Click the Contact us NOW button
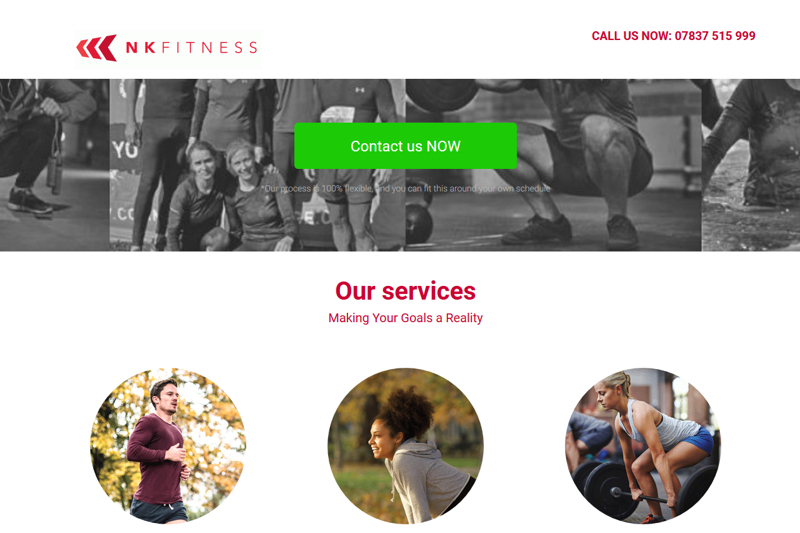800x533 pixels. click(406, 146)
